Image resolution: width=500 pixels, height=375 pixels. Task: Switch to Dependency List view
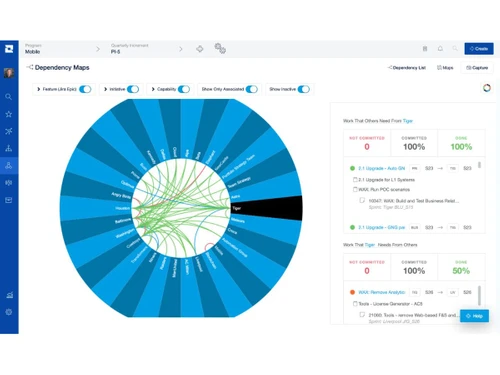[x=407, y=68]
